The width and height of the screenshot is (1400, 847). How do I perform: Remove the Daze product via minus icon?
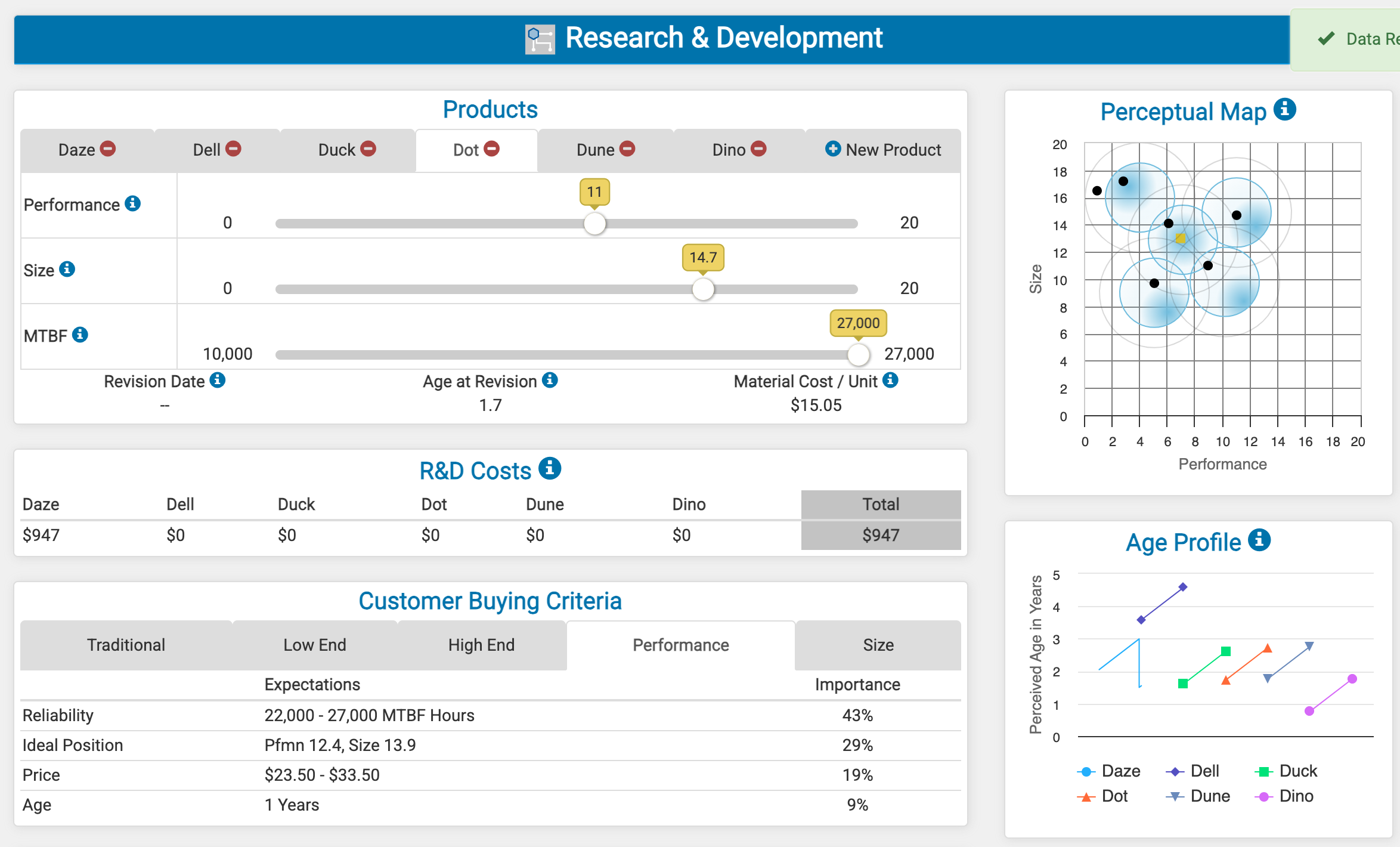(x=108, y=149)
